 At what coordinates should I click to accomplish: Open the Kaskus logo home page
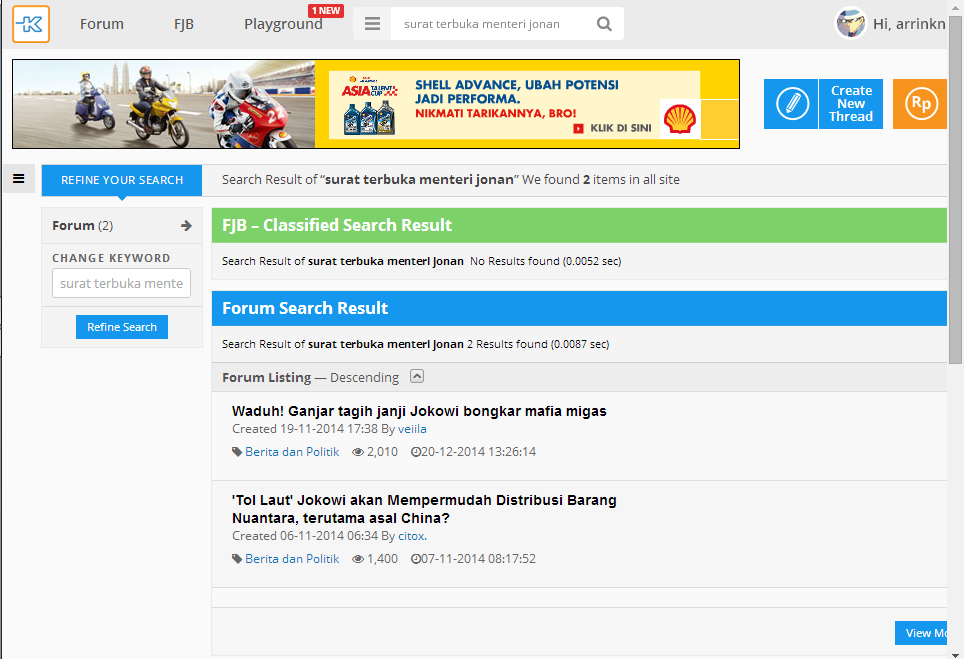pos(31,24)
